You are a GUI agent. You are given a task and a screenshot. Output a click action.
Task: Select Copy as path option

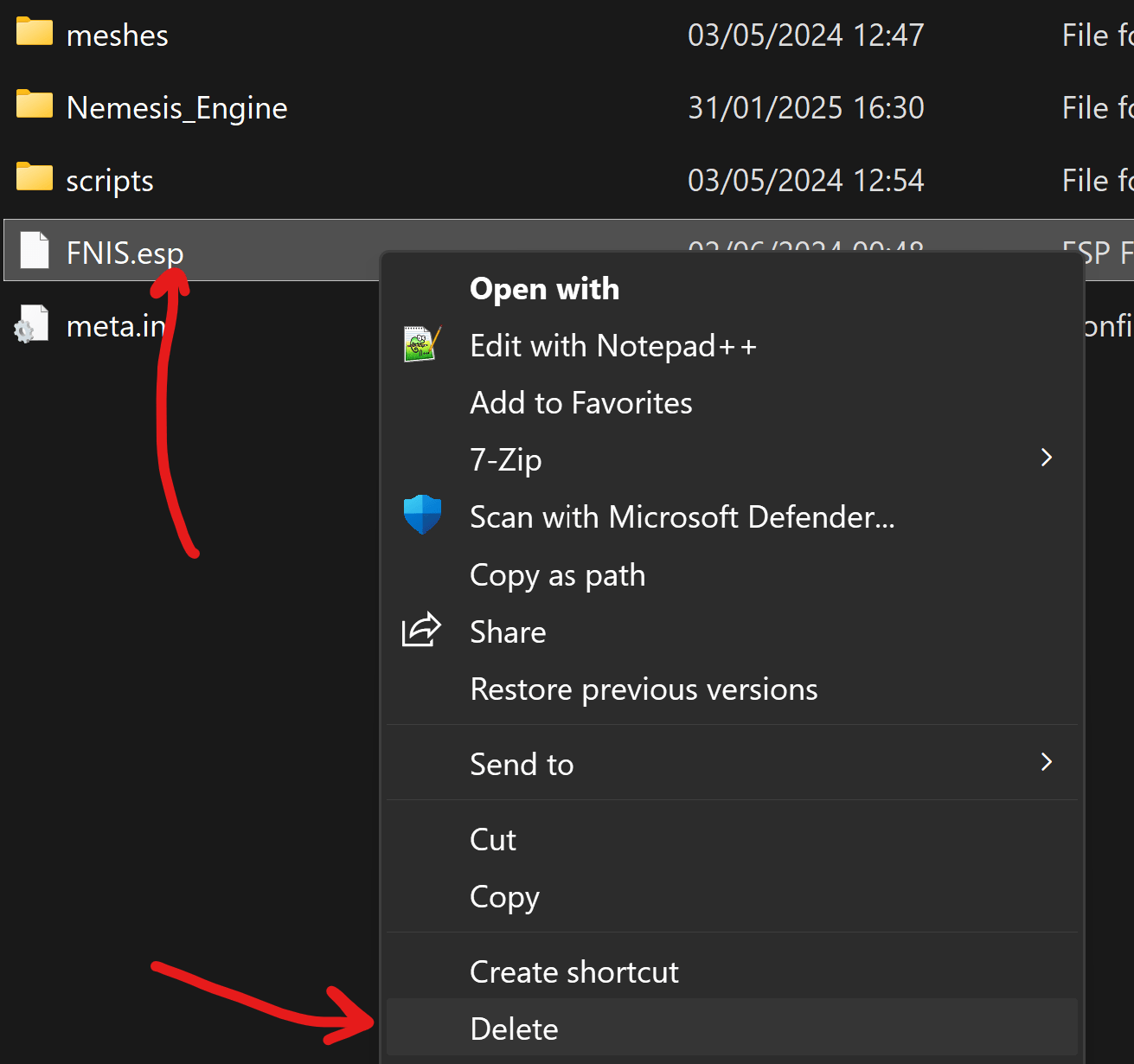point(557,575)
